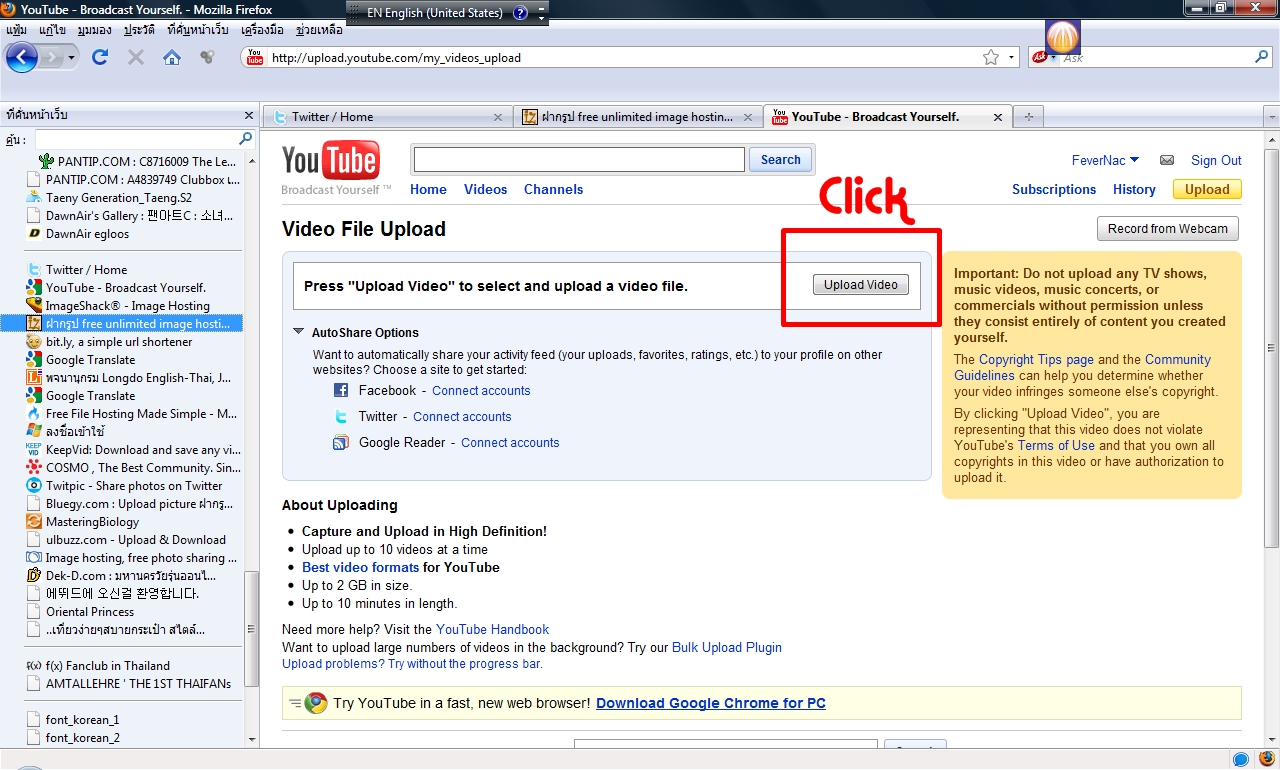Open the DawnAir egloos bookmark
This screenshot has height=770, width=1280.
point(87,234)
